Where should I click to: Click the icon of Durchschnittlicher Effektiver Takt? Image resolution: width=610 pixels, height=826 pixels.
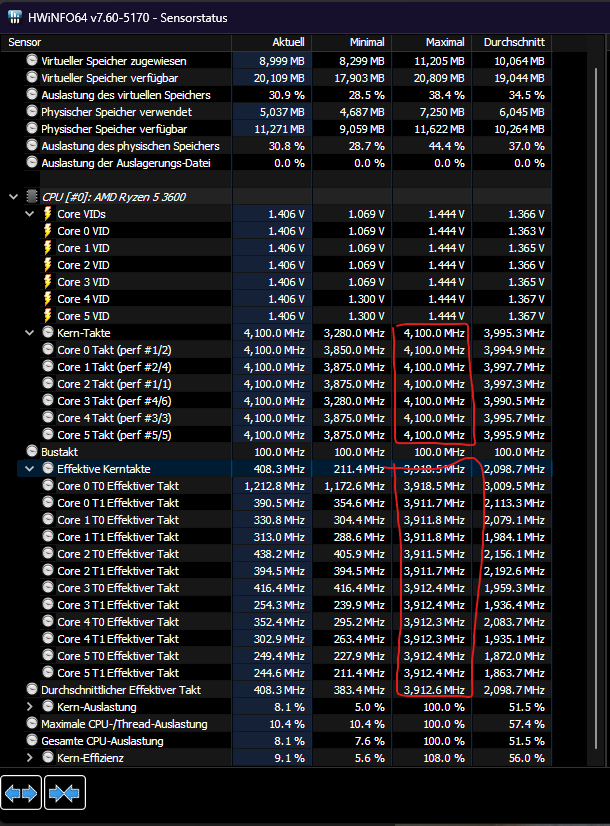click(32, 689)
